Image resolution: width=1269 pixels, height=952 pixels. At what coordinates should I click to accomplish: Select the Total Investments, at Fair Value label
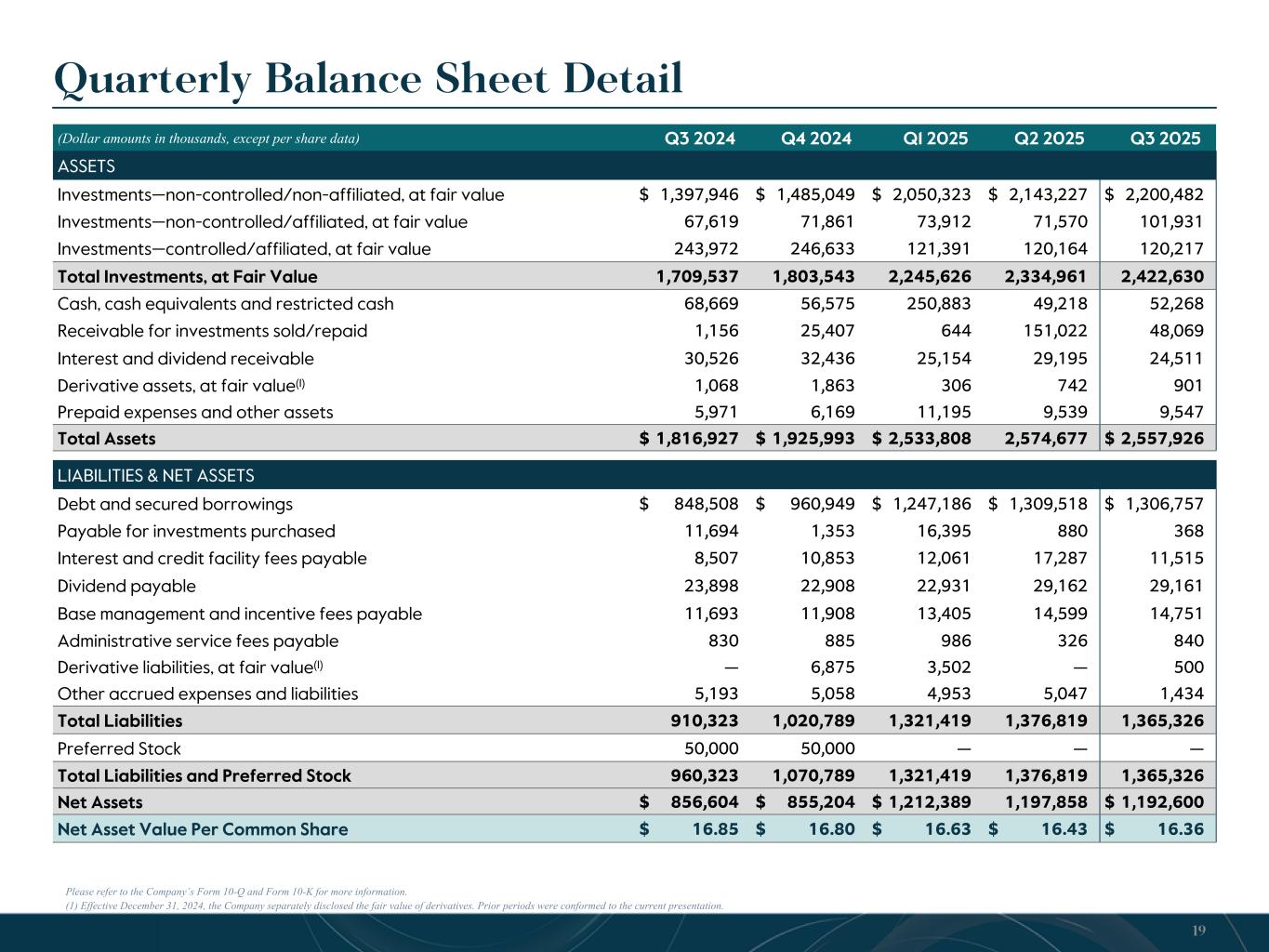point(187,276)
